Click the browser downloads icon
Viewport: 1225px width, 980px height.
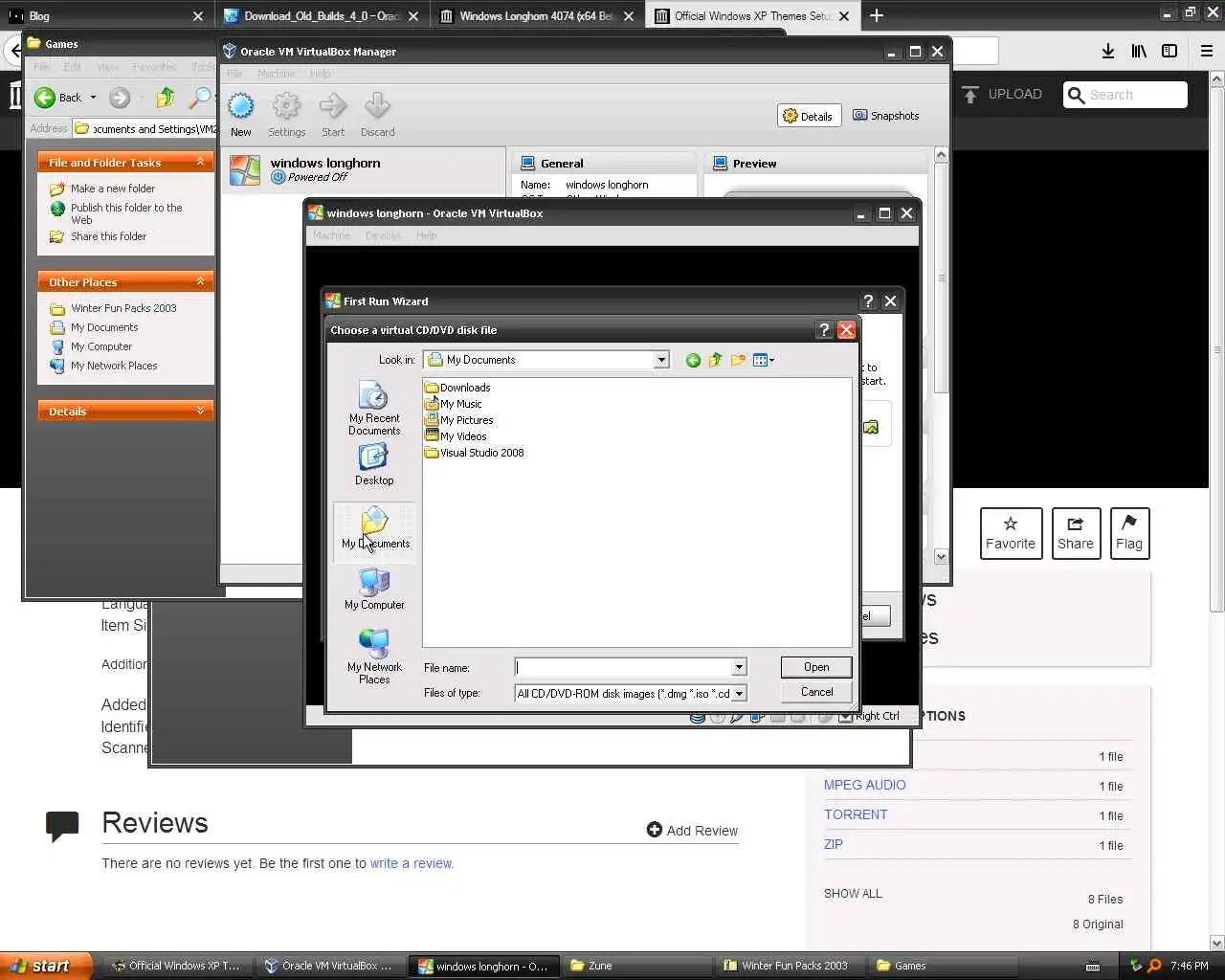pyautogui.click(x=1108, y=52)
